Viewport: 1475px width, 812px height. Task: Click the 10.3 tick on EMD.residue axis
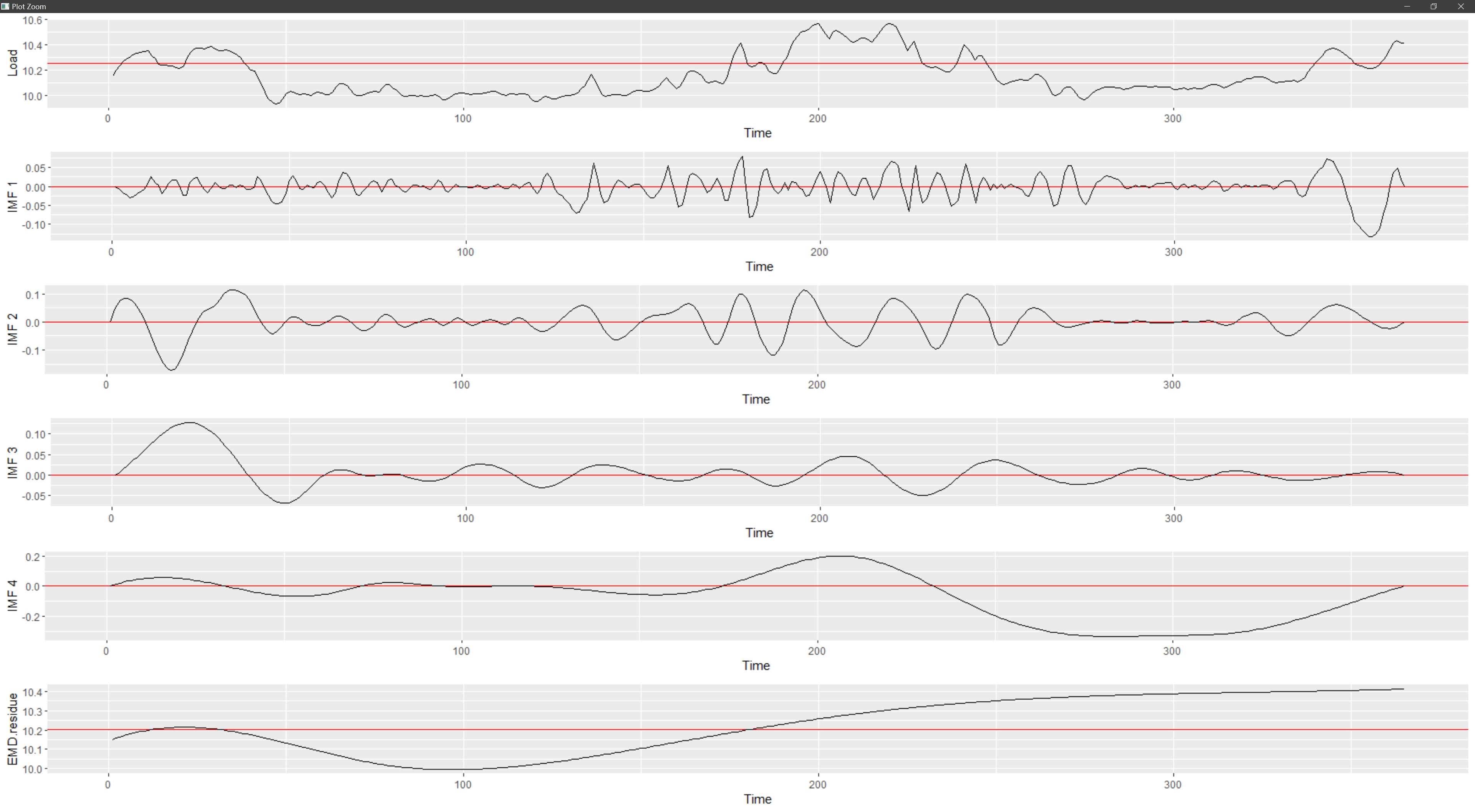click(32, 712)
